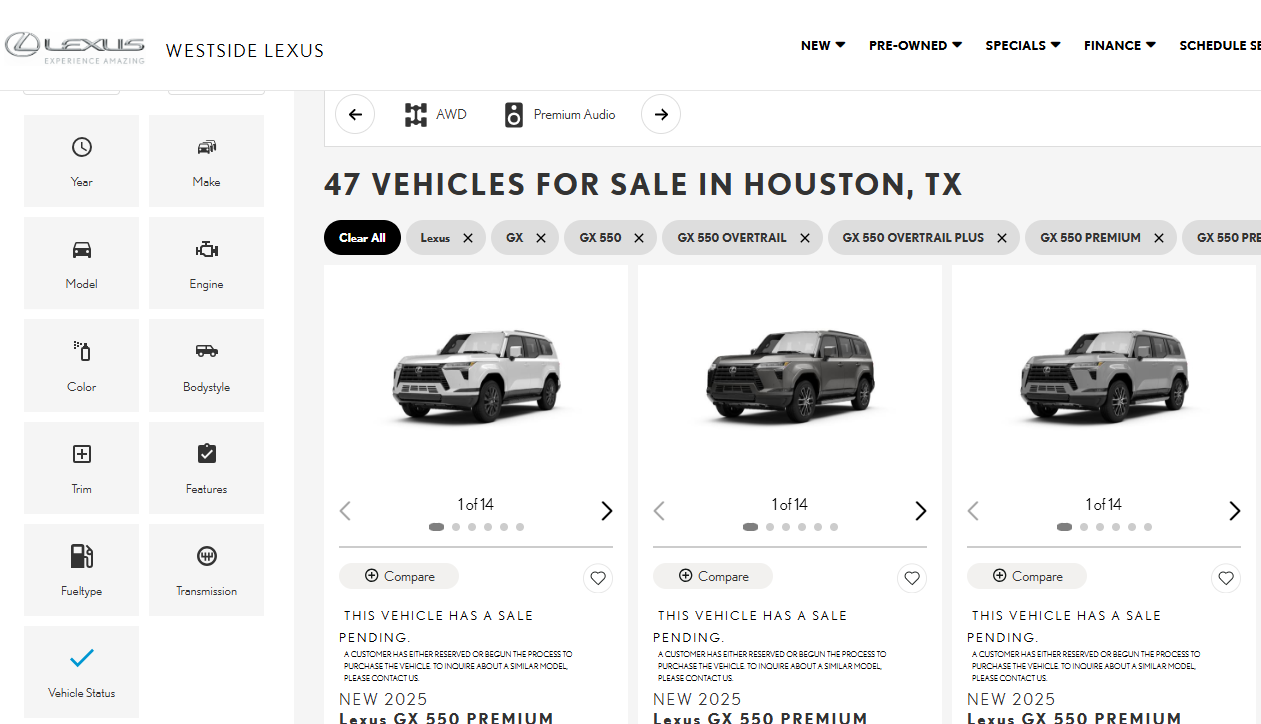This screenshot has height=724, width=1261.
Task: Expand the PRE-OWNED menu
Action: point(915,45)
